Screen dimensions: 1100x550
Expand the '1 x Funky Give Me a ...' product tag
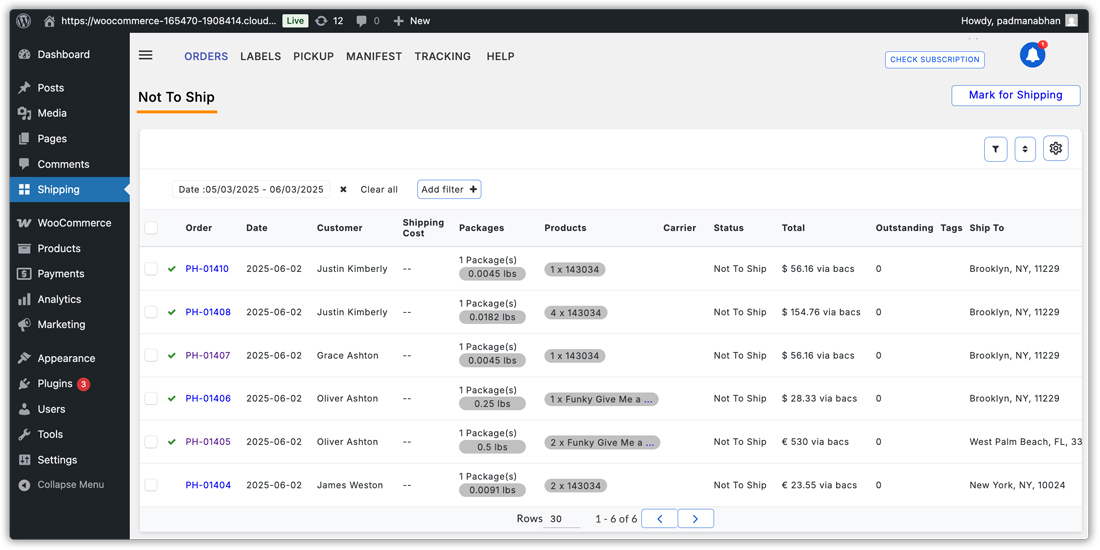[x=601, y=399]
